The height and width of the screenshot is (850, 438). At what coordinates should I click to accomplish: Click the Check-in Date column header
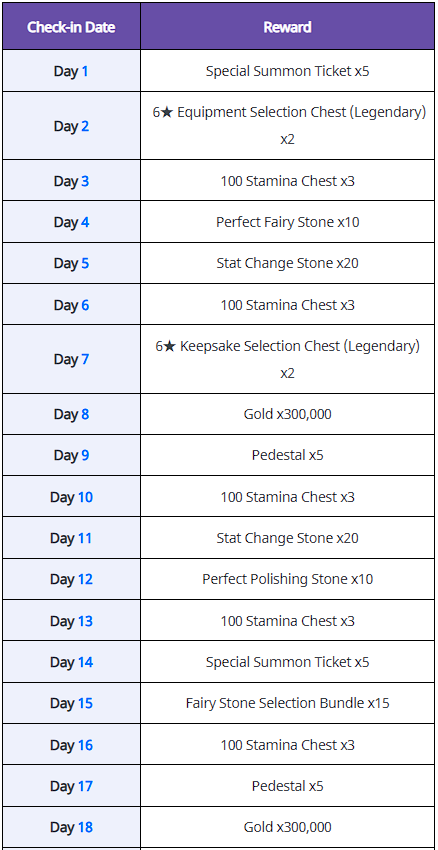tap(71, 27)
